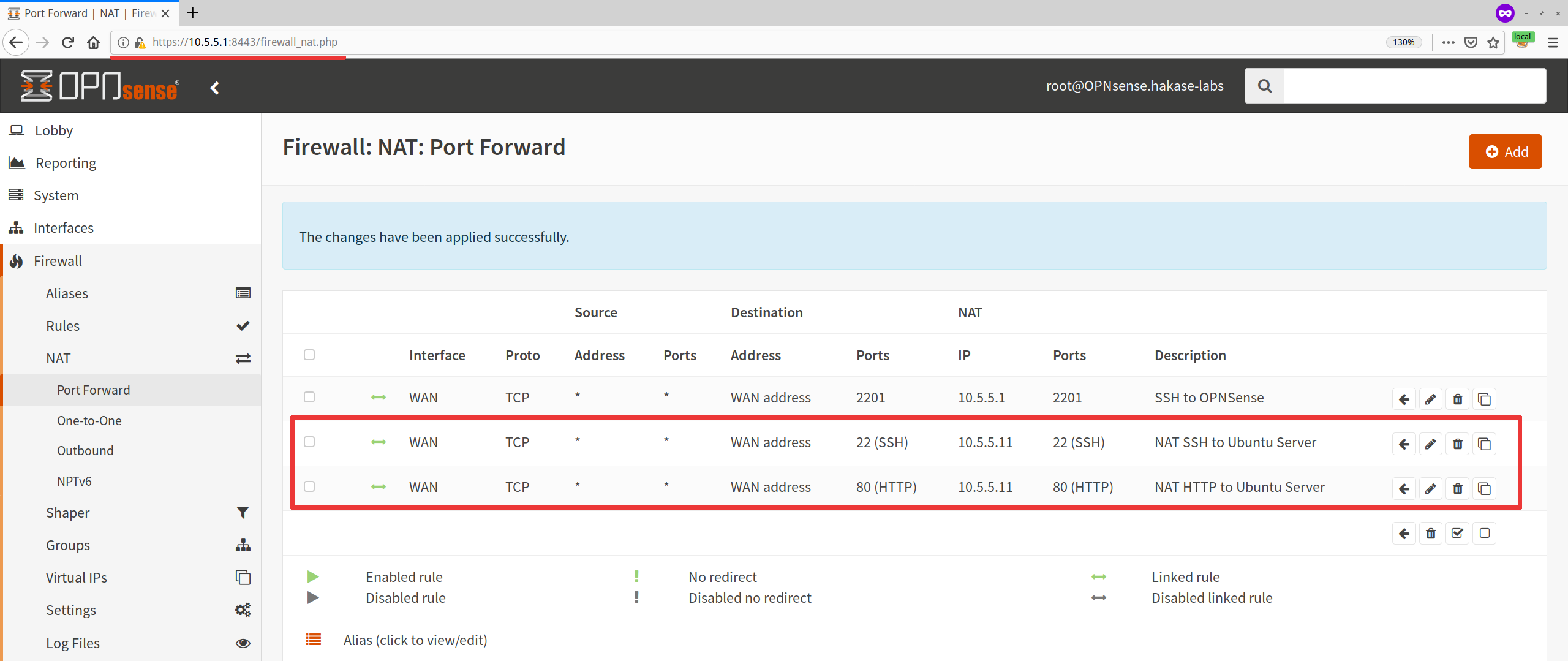
Task: Collapse the NAT submenu
Action: pos(58,358)
